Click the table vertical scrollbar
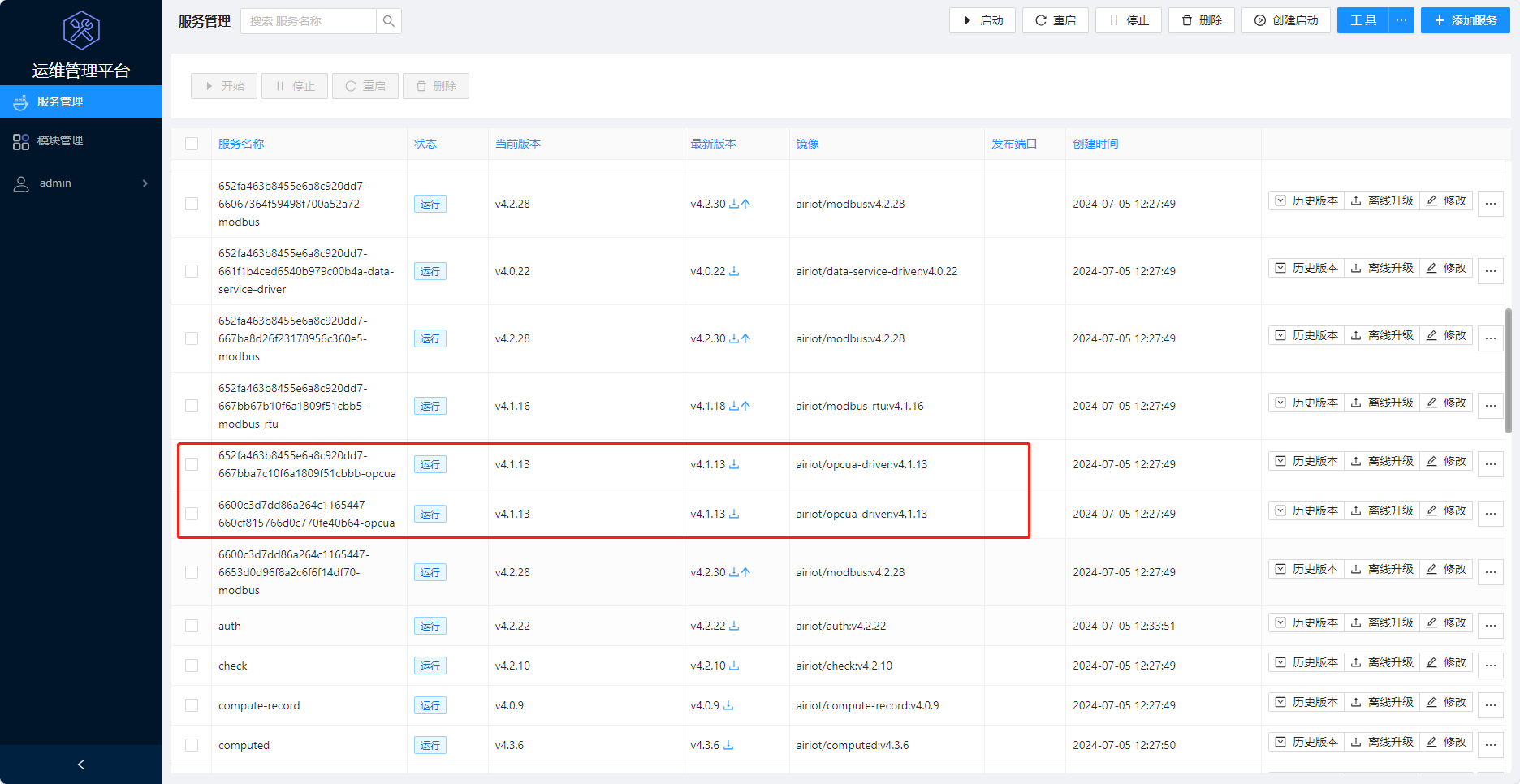The image size is (1520, 784). pos(1508,371)
